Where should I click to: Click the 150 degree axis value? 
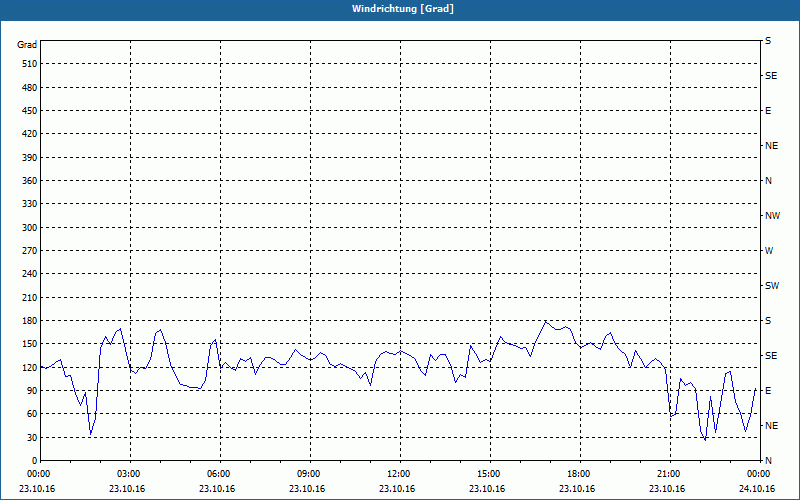tap(29, 344)
